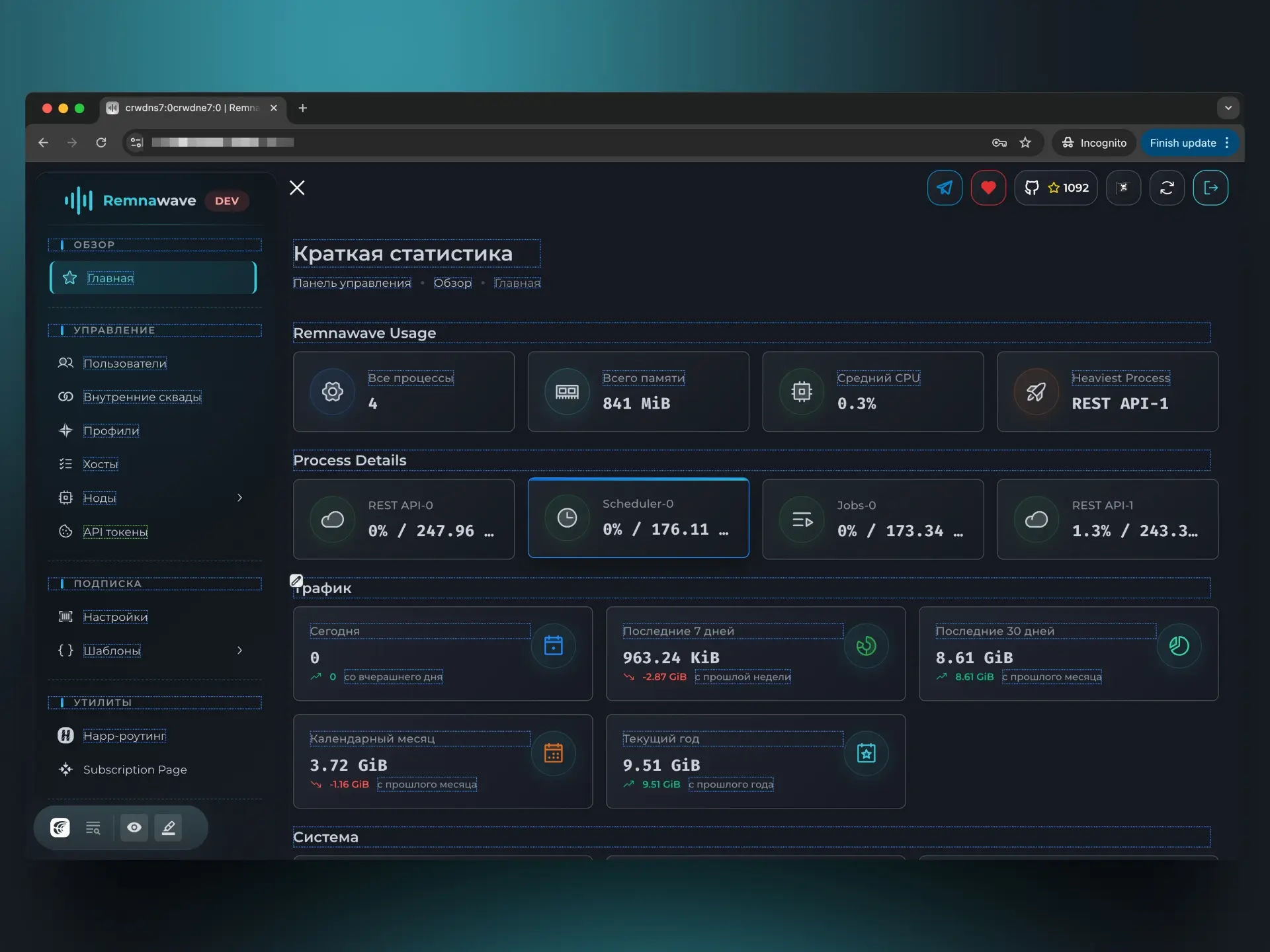Open Пользователи in the sidebar
This screenshot has height=952, width=1270.
pos(124,364)
